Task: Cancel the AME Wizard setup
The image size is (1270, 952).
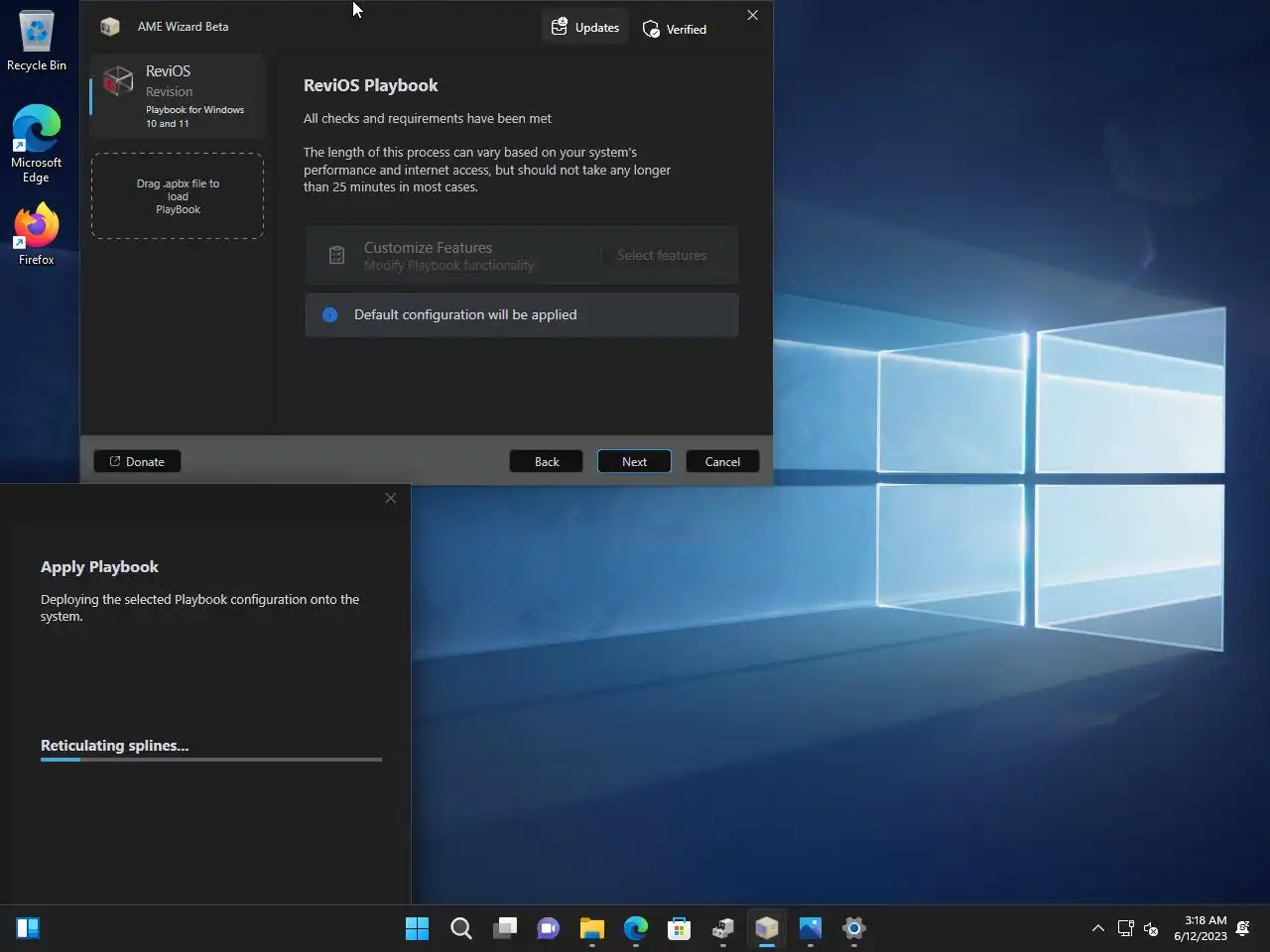Action: pos(722,461)
